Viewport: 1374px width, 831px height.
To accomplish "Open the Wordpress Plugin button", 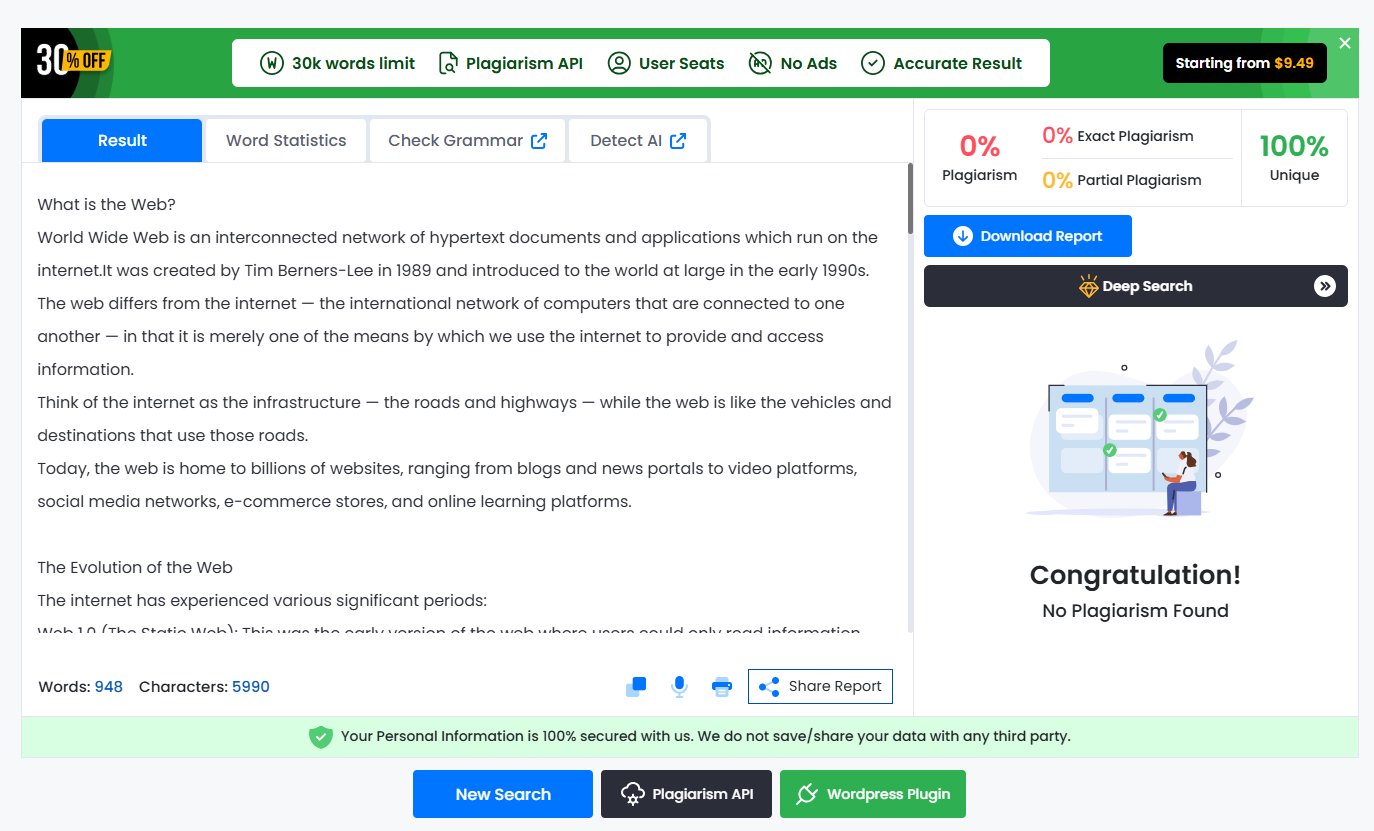I will (x=873, y=794).
